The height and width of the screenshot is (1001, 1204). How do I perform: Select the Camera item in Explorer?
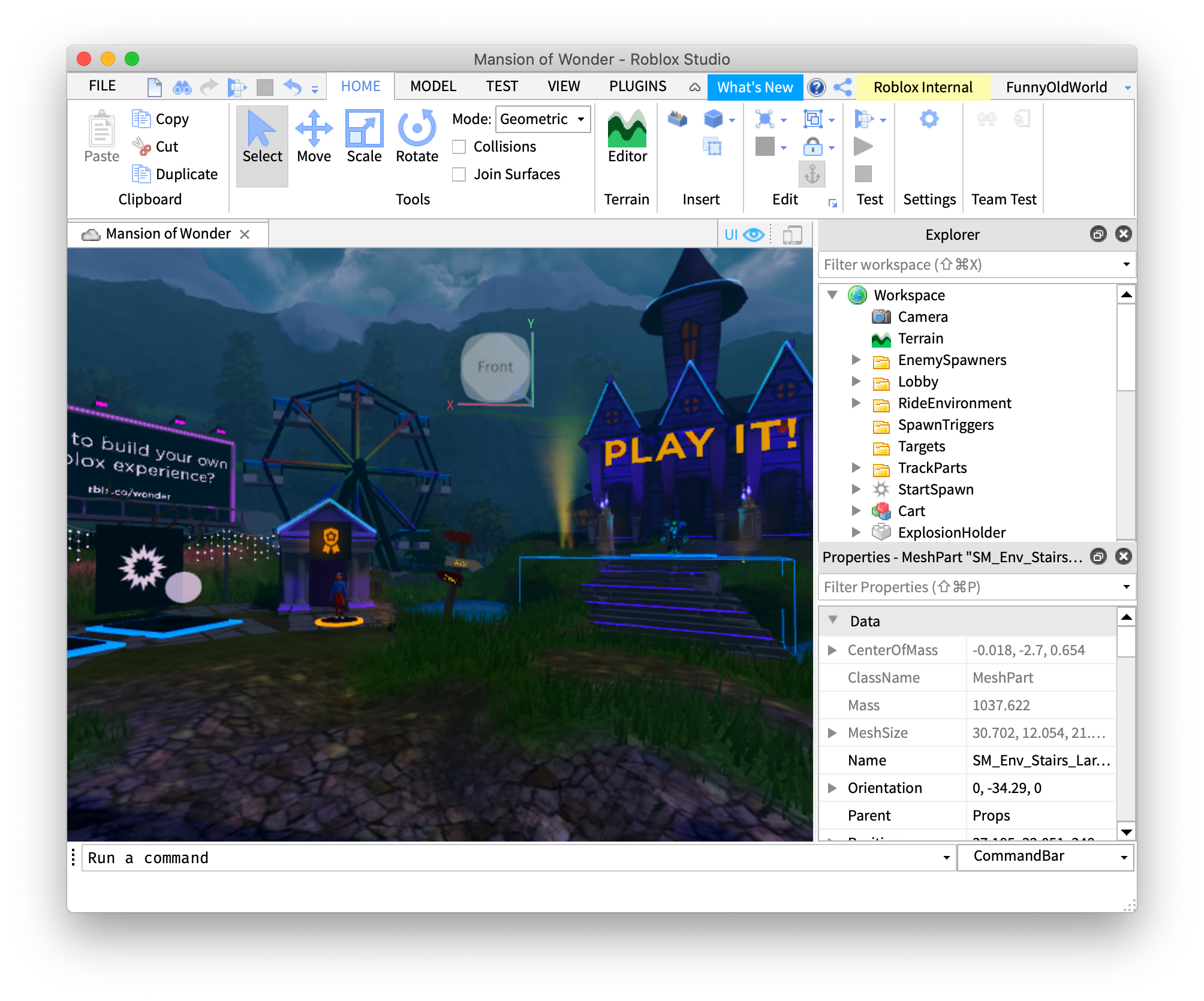coord(922,316)
